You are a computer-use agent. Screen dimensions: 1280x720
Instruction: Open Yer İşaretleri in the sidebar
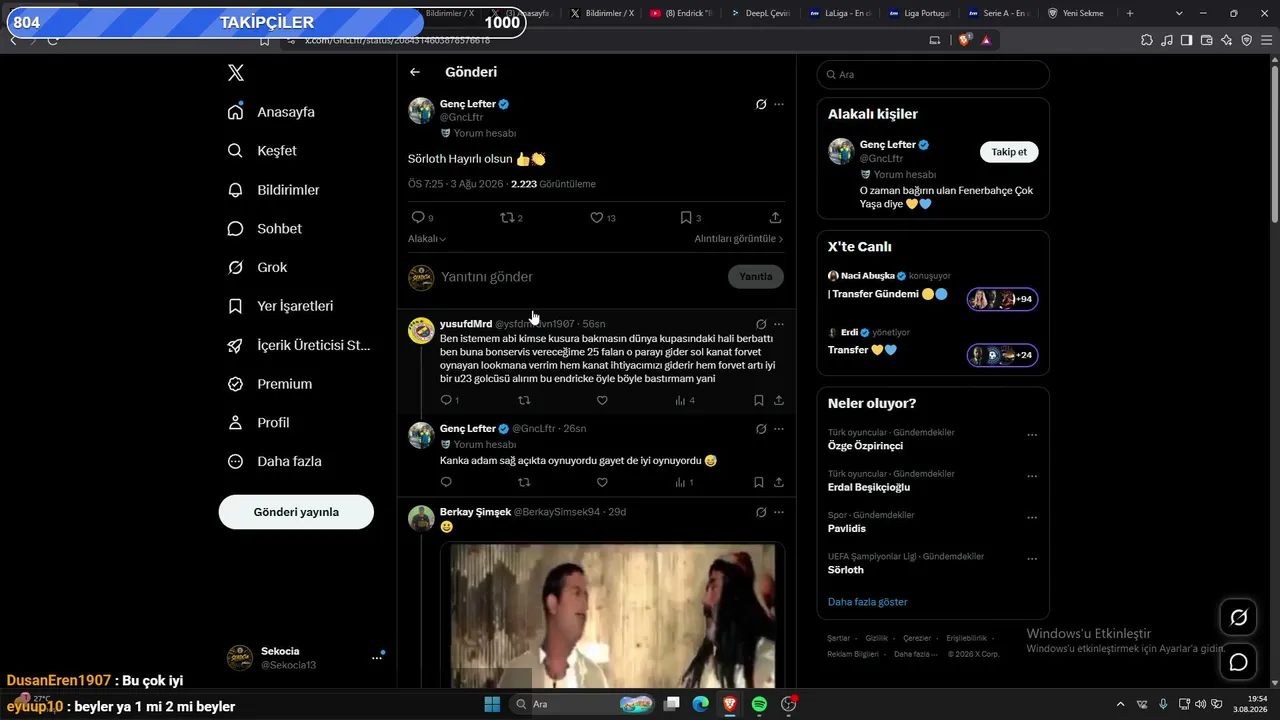point(281,306)
